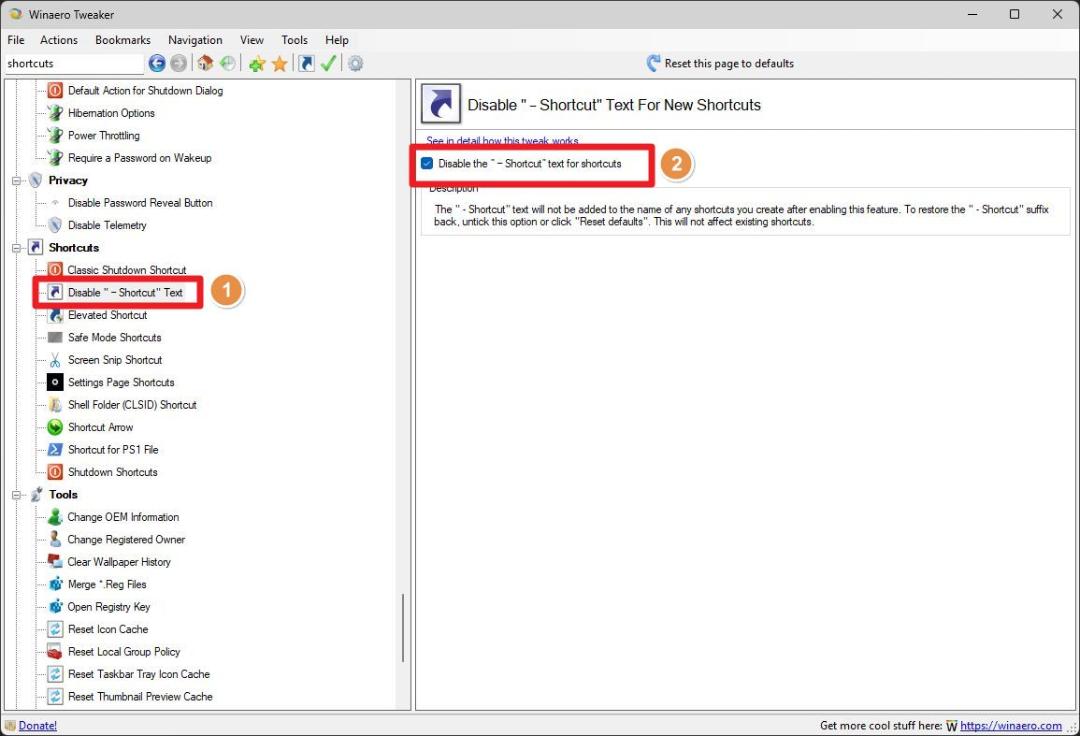1080x736 pixels.
Task: Select Reset Thumbnail Preview Cache
Action: pos(140,696)
